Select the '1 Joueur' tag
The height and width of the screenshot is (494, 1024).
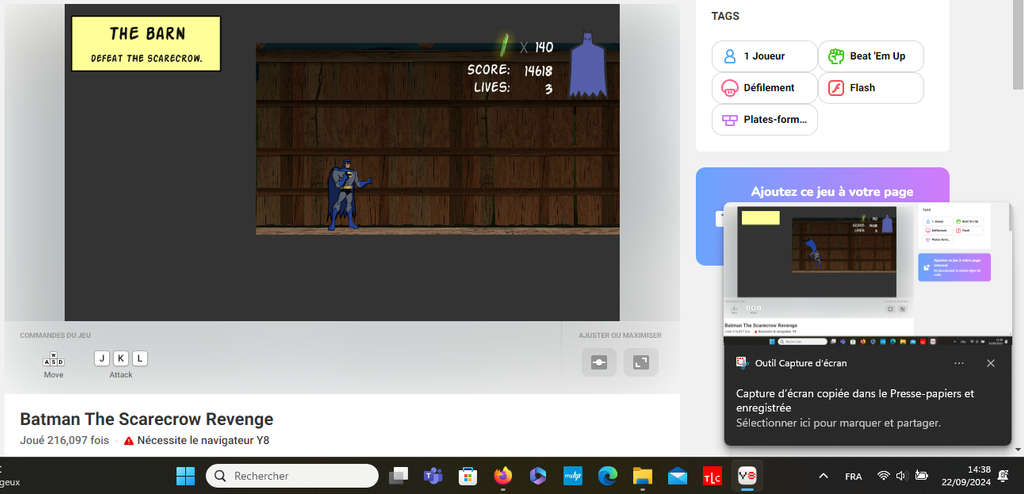(x=762, y=56)
